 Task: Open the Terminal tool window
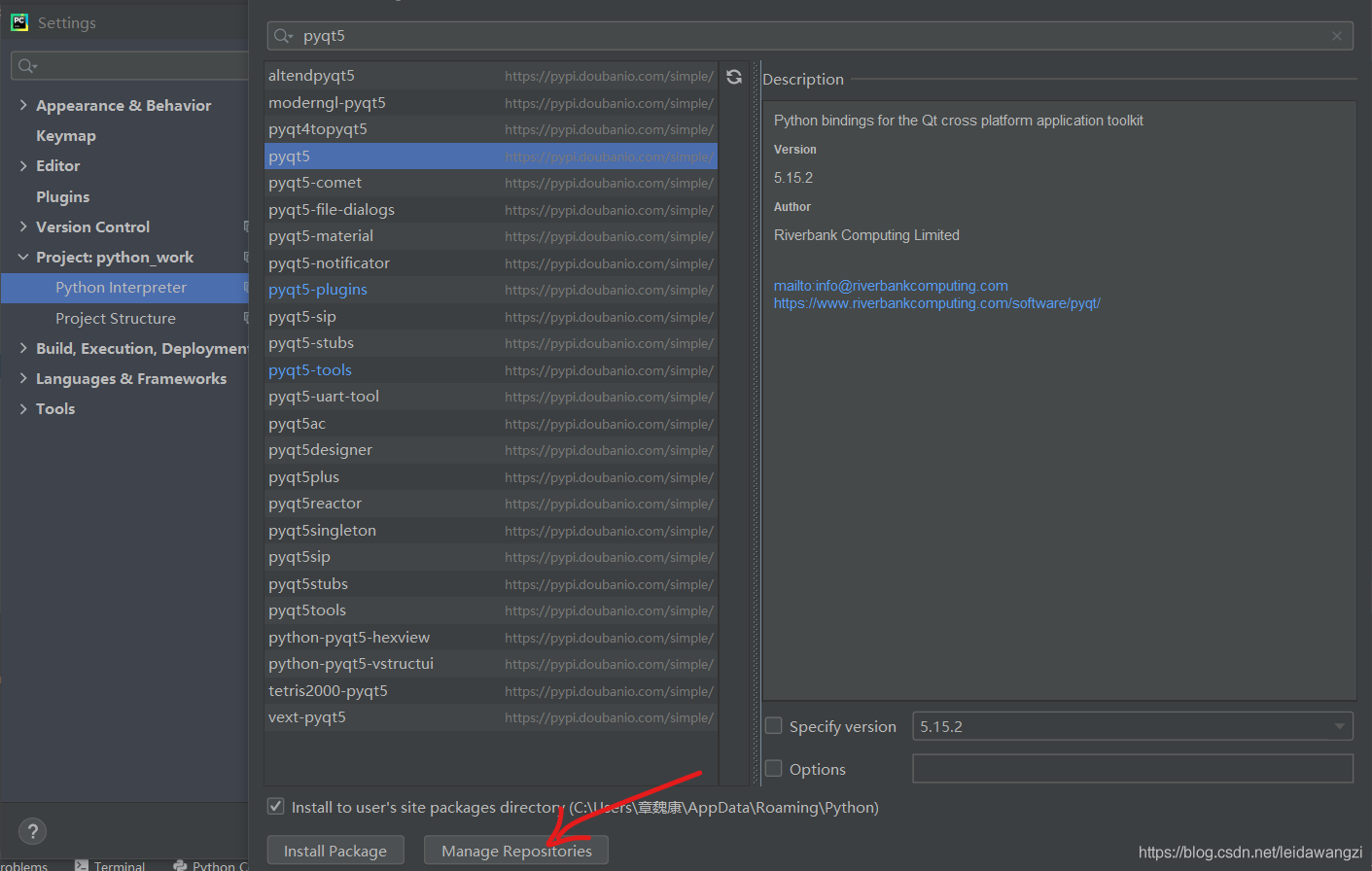point(110,865)
